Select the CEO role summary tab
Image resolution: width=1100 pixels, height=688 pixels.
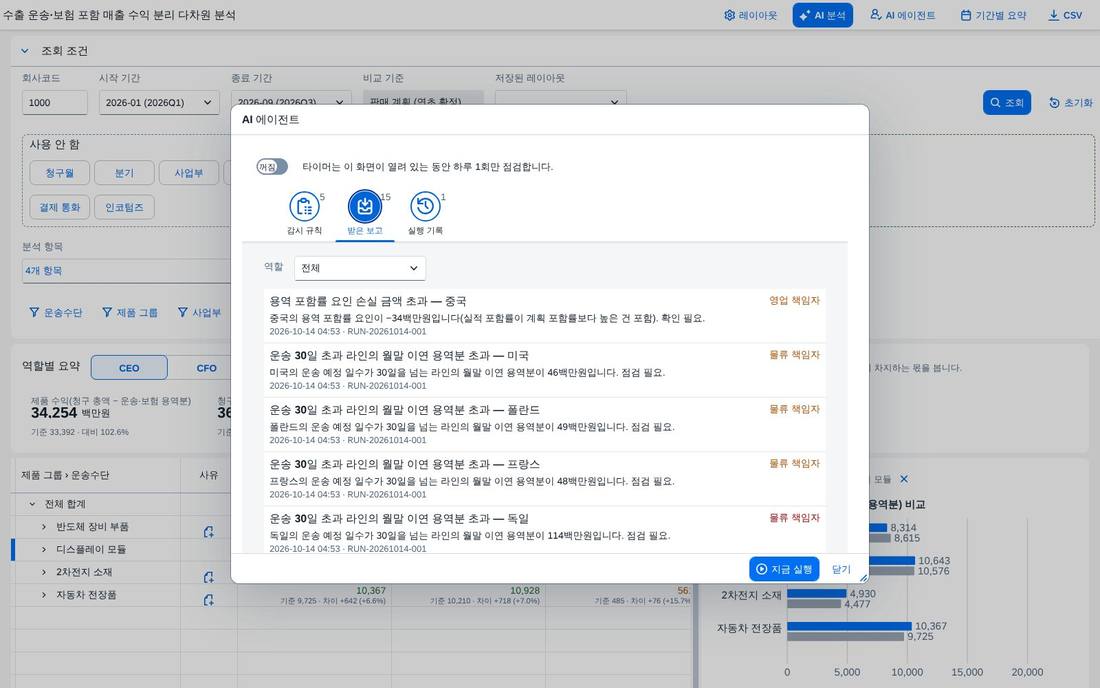pos(129,367)
